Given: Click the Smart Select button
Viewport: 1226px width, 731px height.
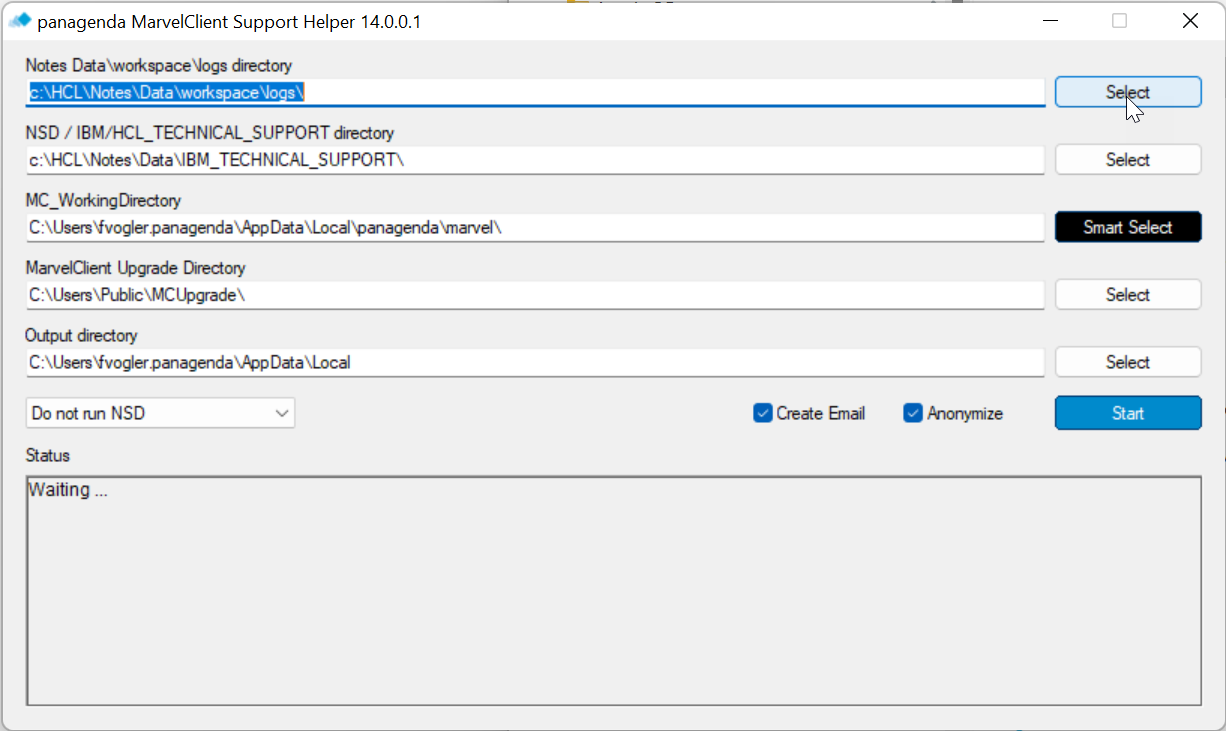Looking at the screenshot, I should pyautogui.click(x=1128, y=227).
